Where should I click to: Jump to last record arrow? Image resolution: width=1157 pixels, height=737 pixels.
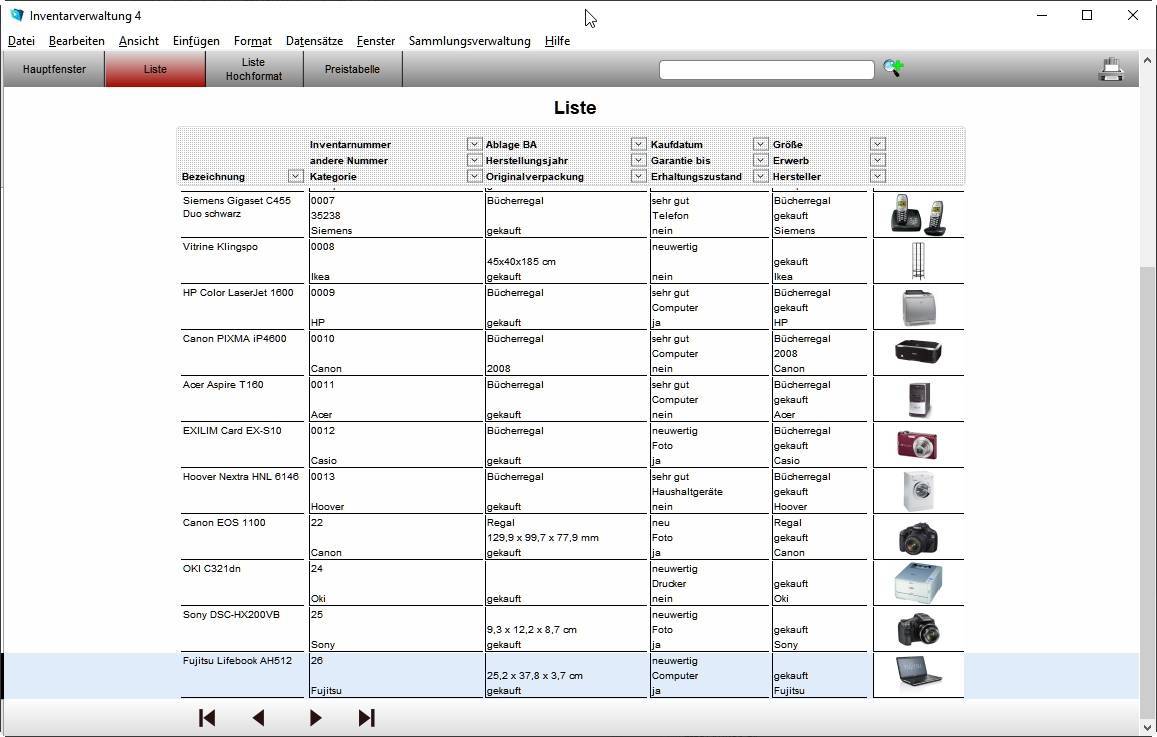coord(366,718)
